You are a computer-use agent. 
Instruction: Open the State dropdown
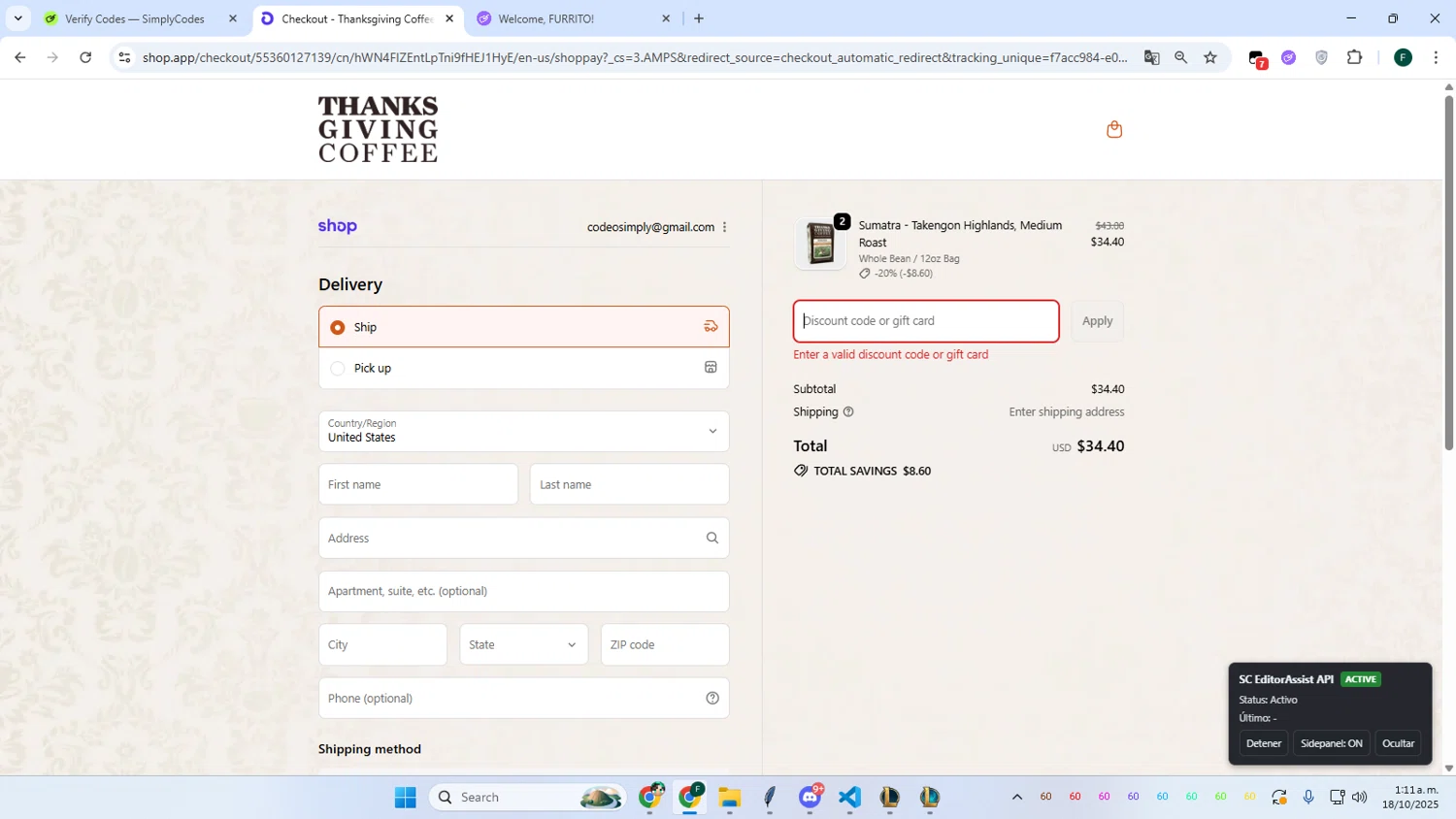[x=524, y=644]
